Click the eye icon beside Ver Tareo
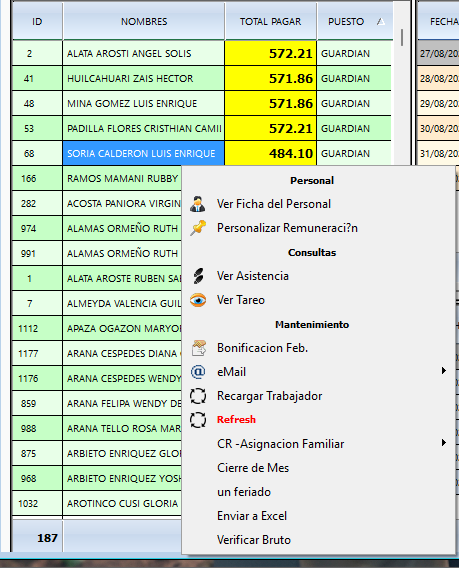The image size is (459, 570). [198, 300]
